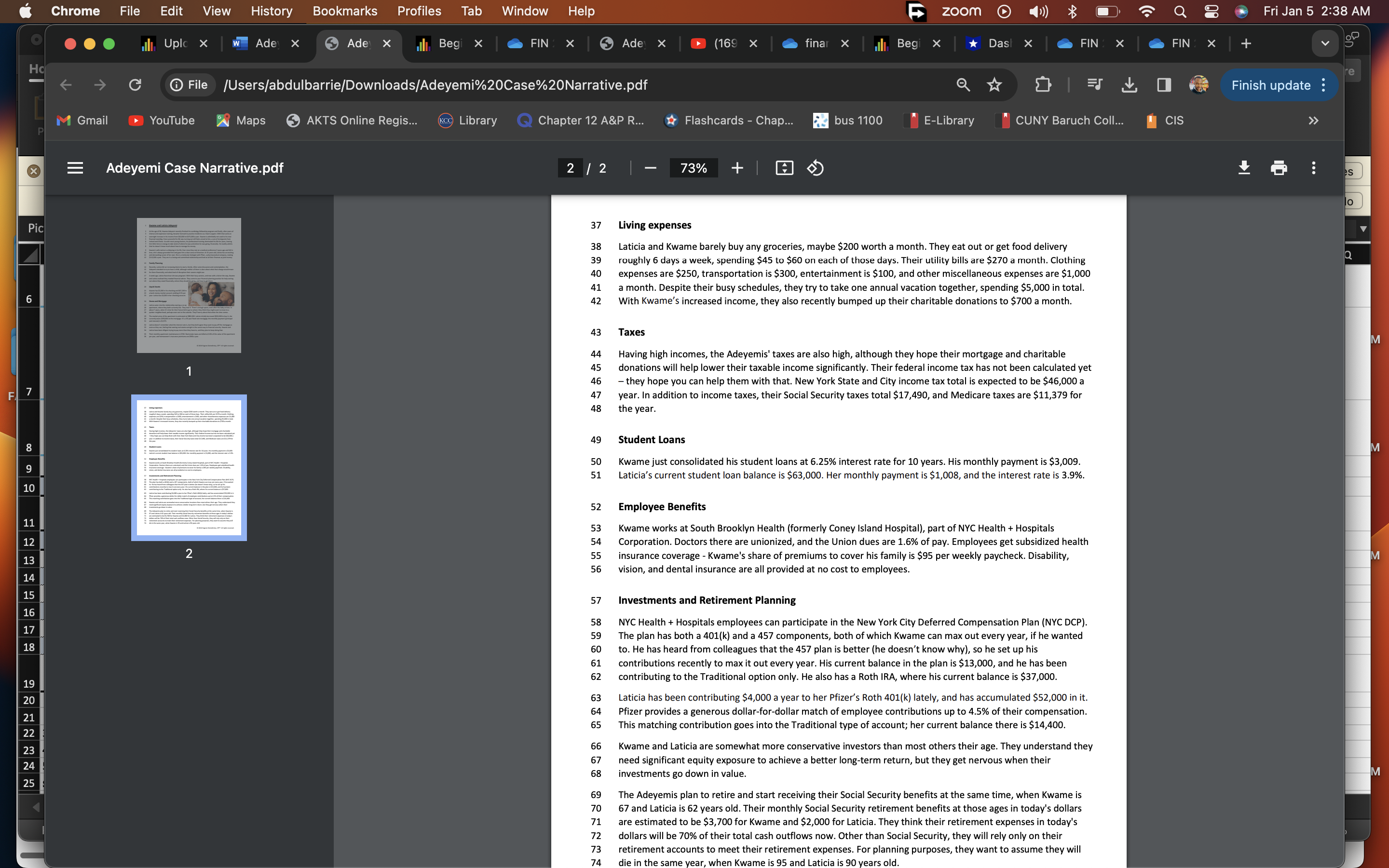Toggle the PDF sidebar hamburger menu
The image size is (1389, 868).
[x=75, y=168]
